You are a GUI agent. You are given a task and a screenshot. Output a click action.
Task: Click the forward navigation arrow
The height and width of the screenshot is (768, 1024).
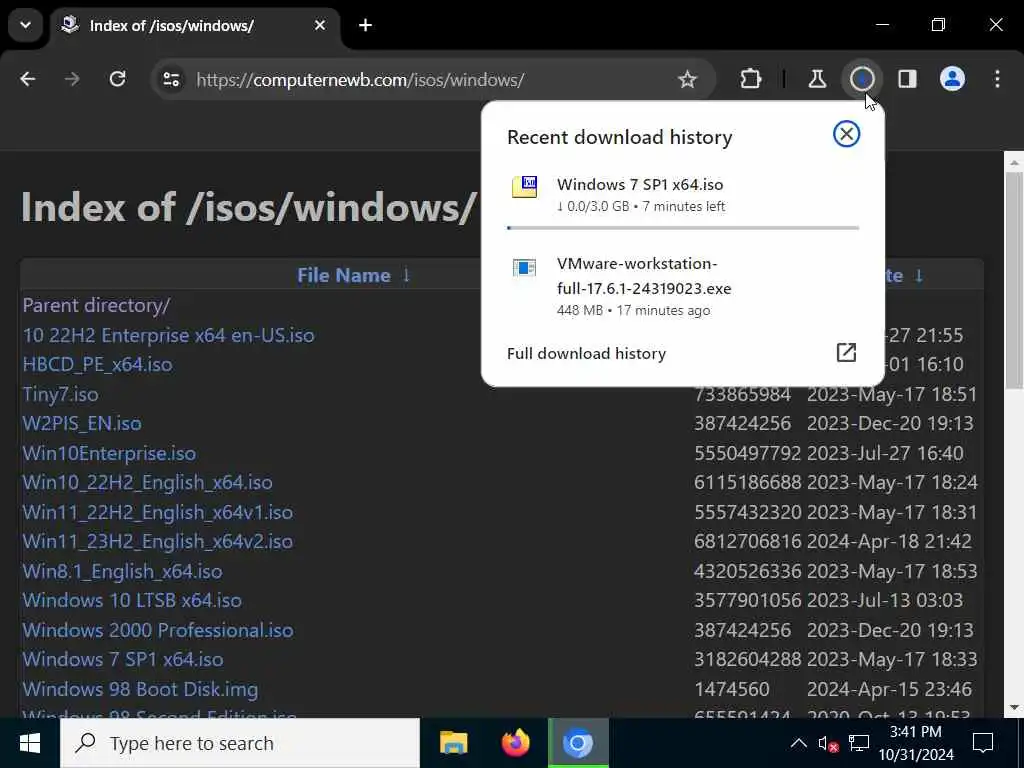click(x=72, y=80)
